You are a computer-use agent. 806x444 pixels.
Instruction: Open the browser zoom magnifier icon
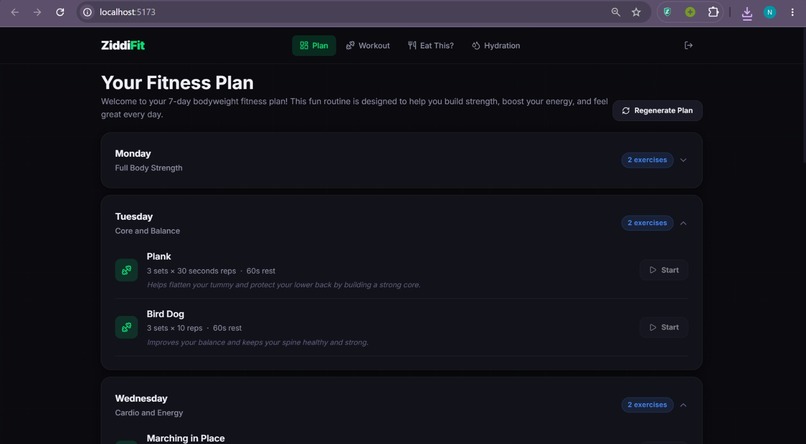pyautogui.click(x=616, y=12)
